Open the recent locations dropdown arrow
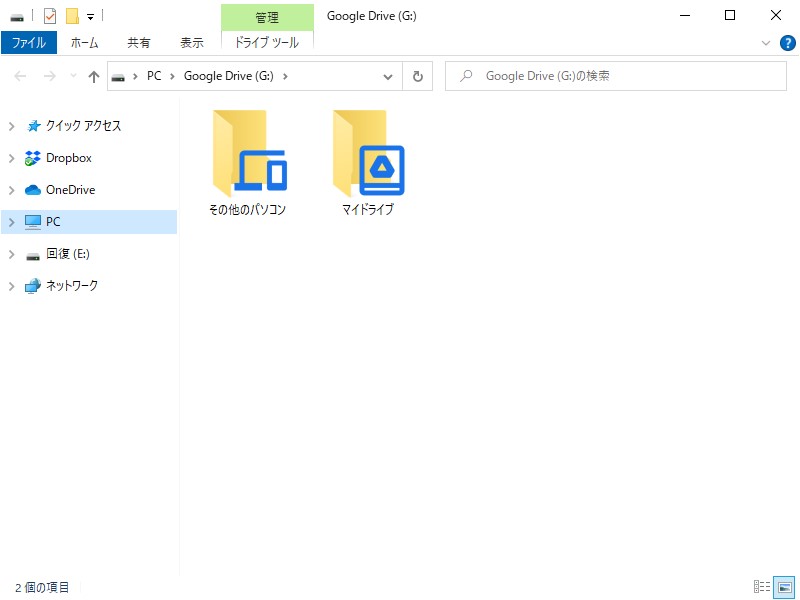800x600 pixels. tap(73, 76)
